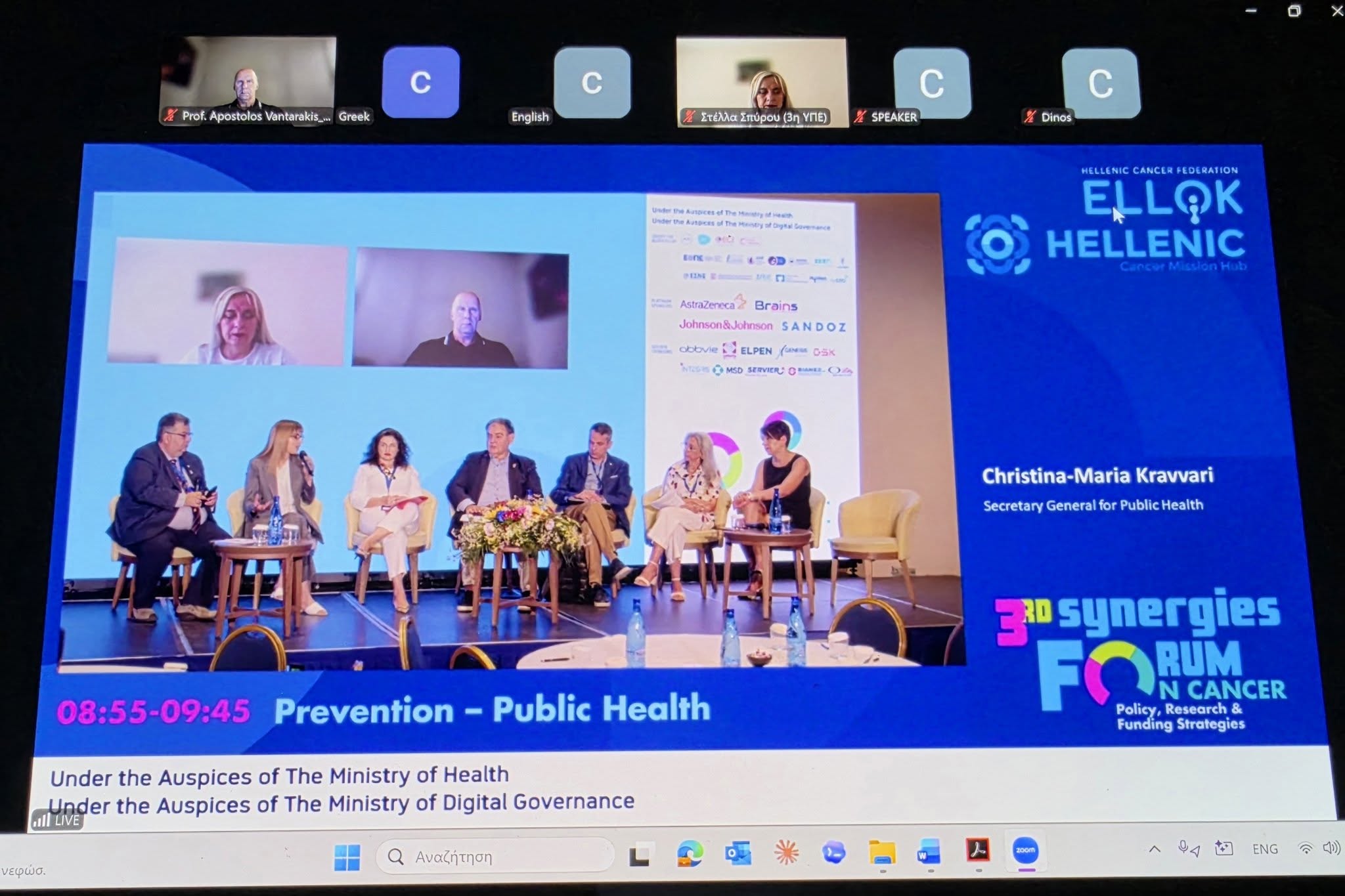Select the SPEAKER participant avatar tile
1345x896 pixels.
[931, 83]
